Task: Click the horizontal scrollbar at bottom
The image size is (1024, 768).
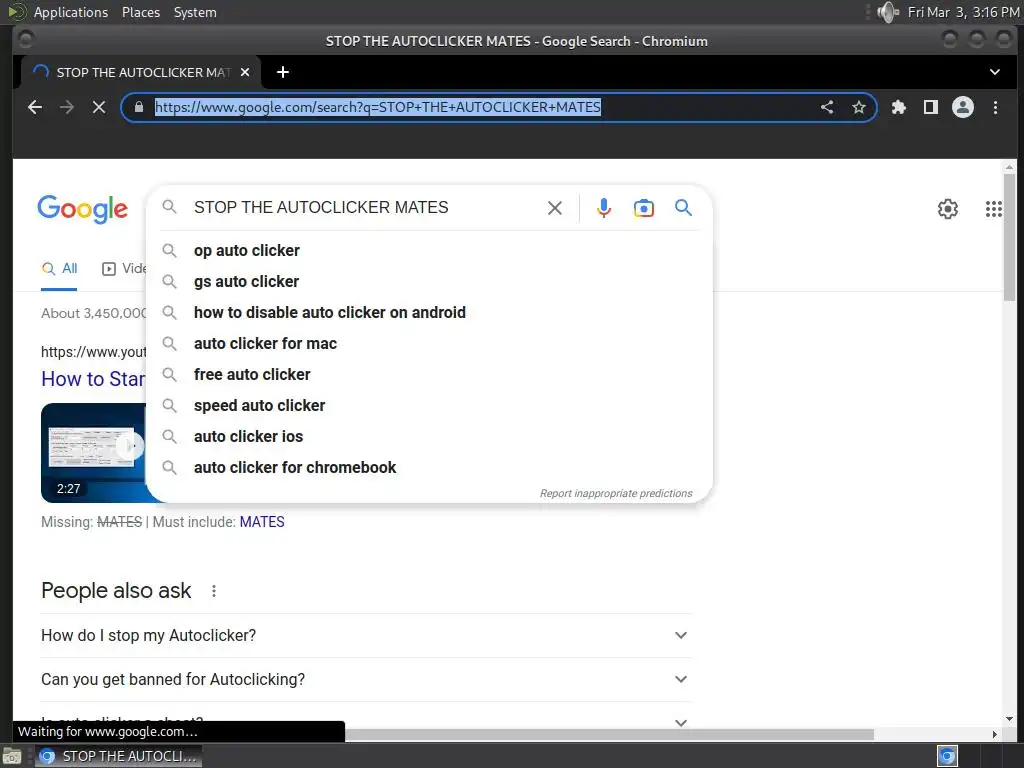Action: (609, 734)
